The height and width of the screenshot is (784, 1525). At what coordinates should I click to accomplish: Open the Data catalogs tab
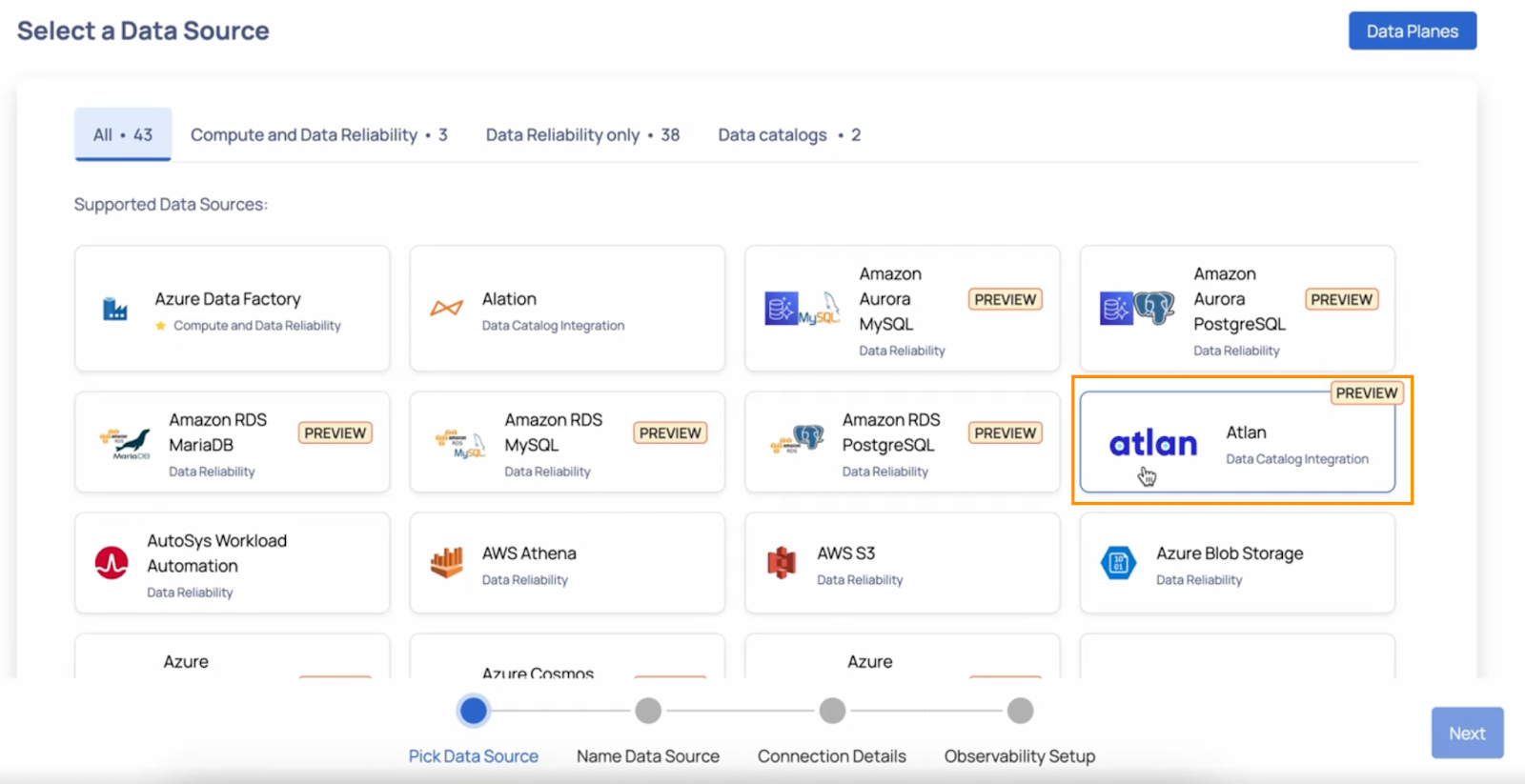789,135
